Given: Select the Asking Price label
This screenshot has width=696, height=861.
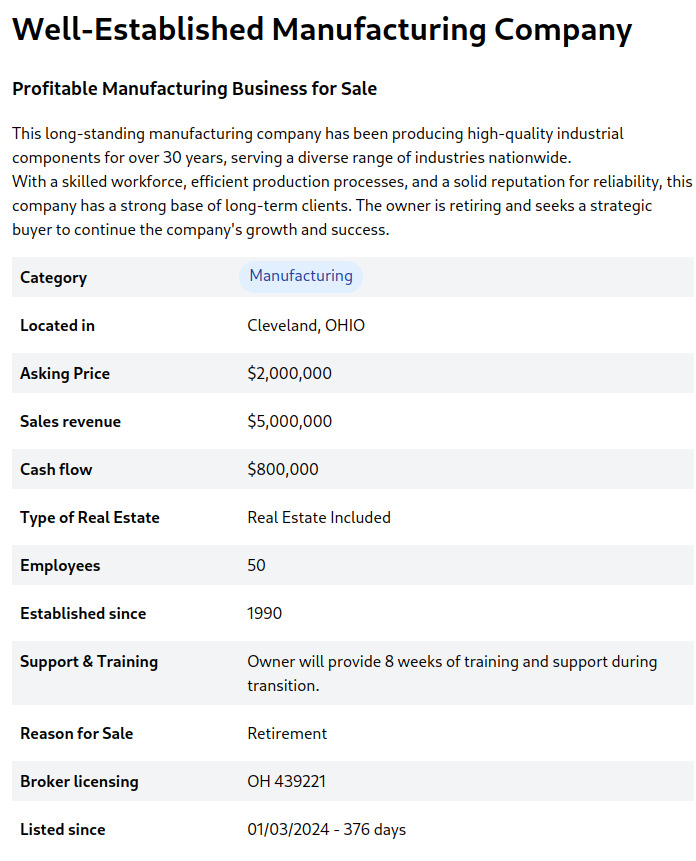Looking at the screenshot, I should pyautogui.click(x=65, y=374).
